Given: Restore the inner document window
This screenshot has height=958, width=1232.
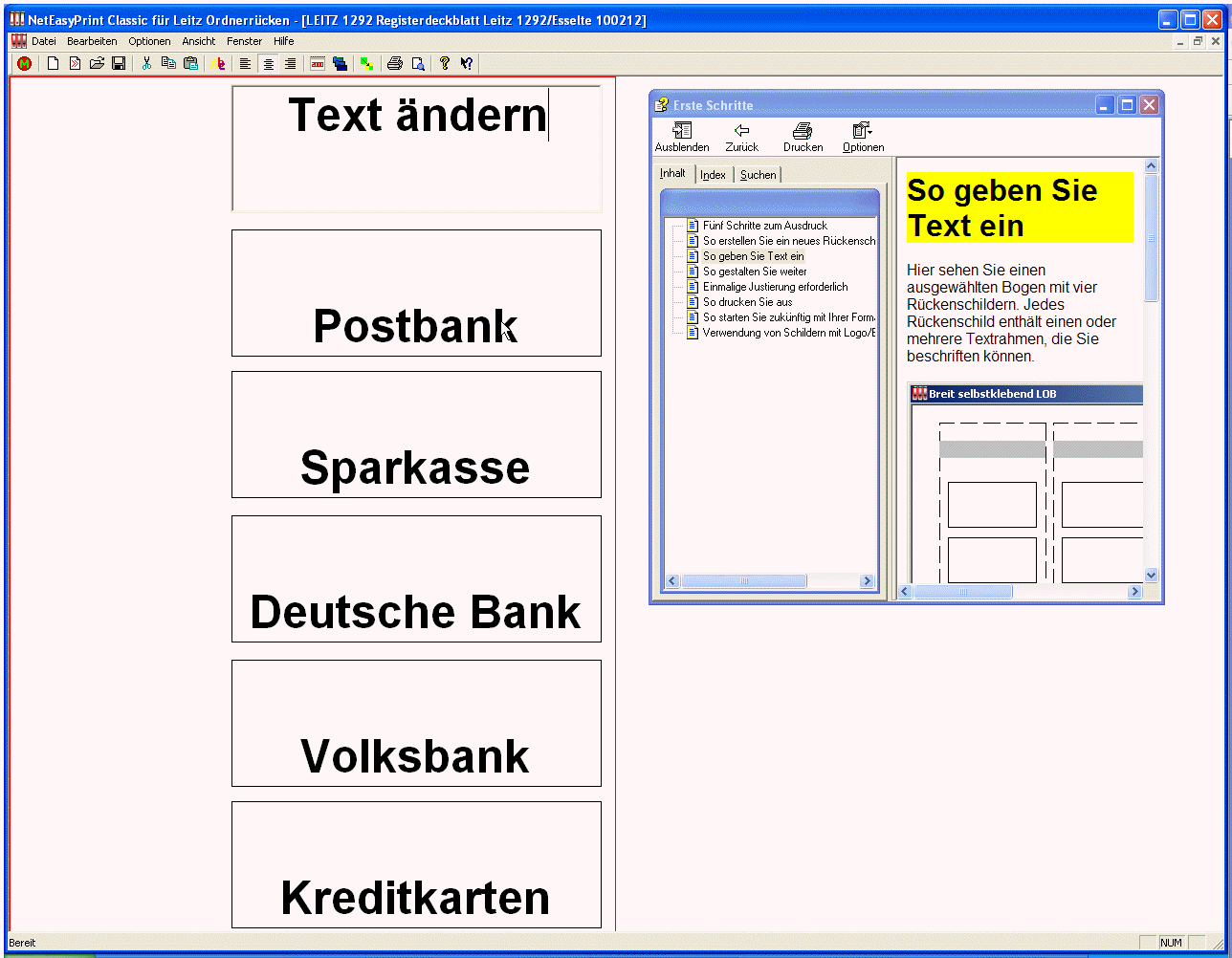Looking at the screenshot, I should click(x=1198, y=41).
